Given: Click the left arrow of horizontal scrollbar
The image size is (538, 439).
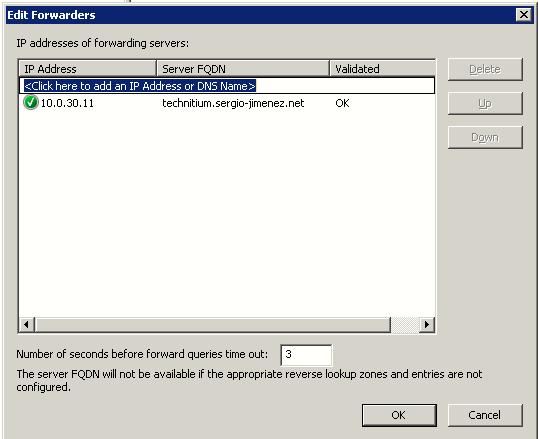Looking at the screenshot, I should coord(26,324).
